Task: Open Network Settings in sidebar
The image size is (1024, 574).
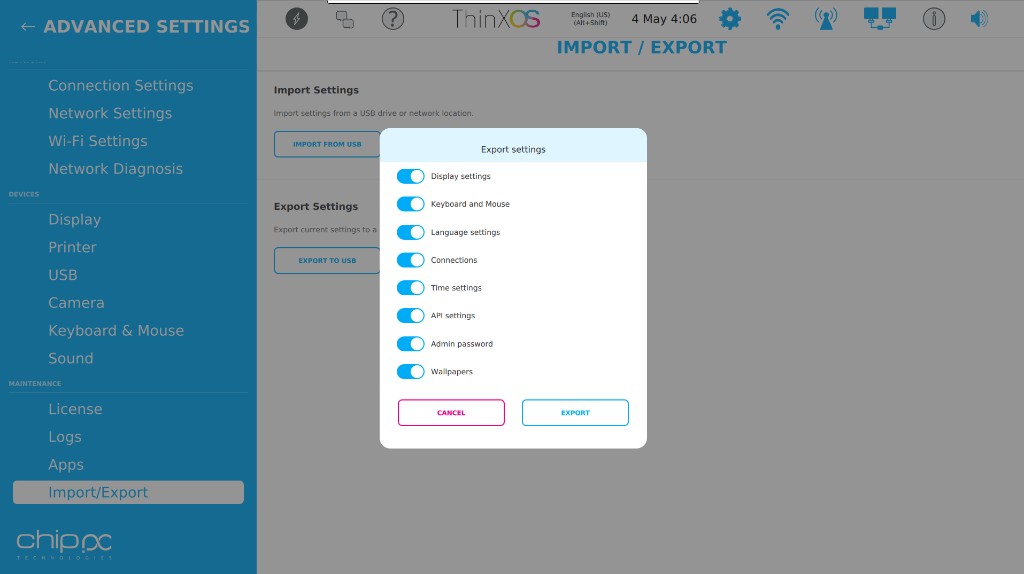Action: pos(110,114)
